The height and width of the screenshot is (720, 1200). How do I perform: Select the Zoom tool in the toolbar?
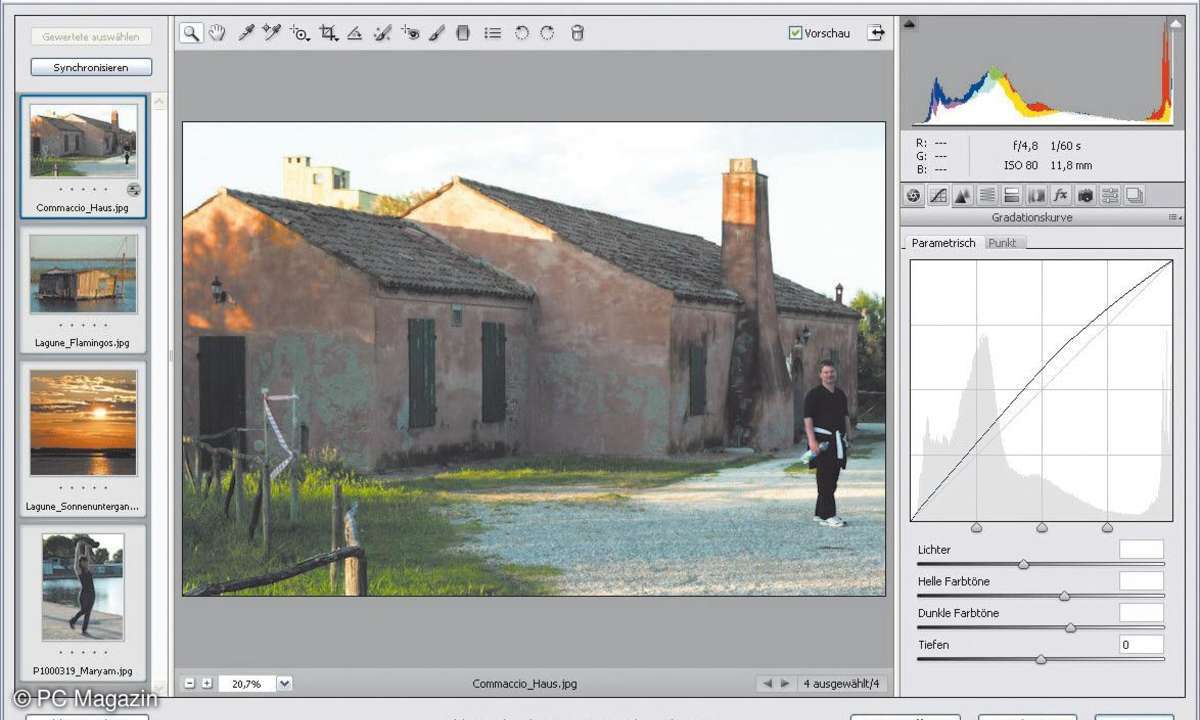(x=191, y=33)
